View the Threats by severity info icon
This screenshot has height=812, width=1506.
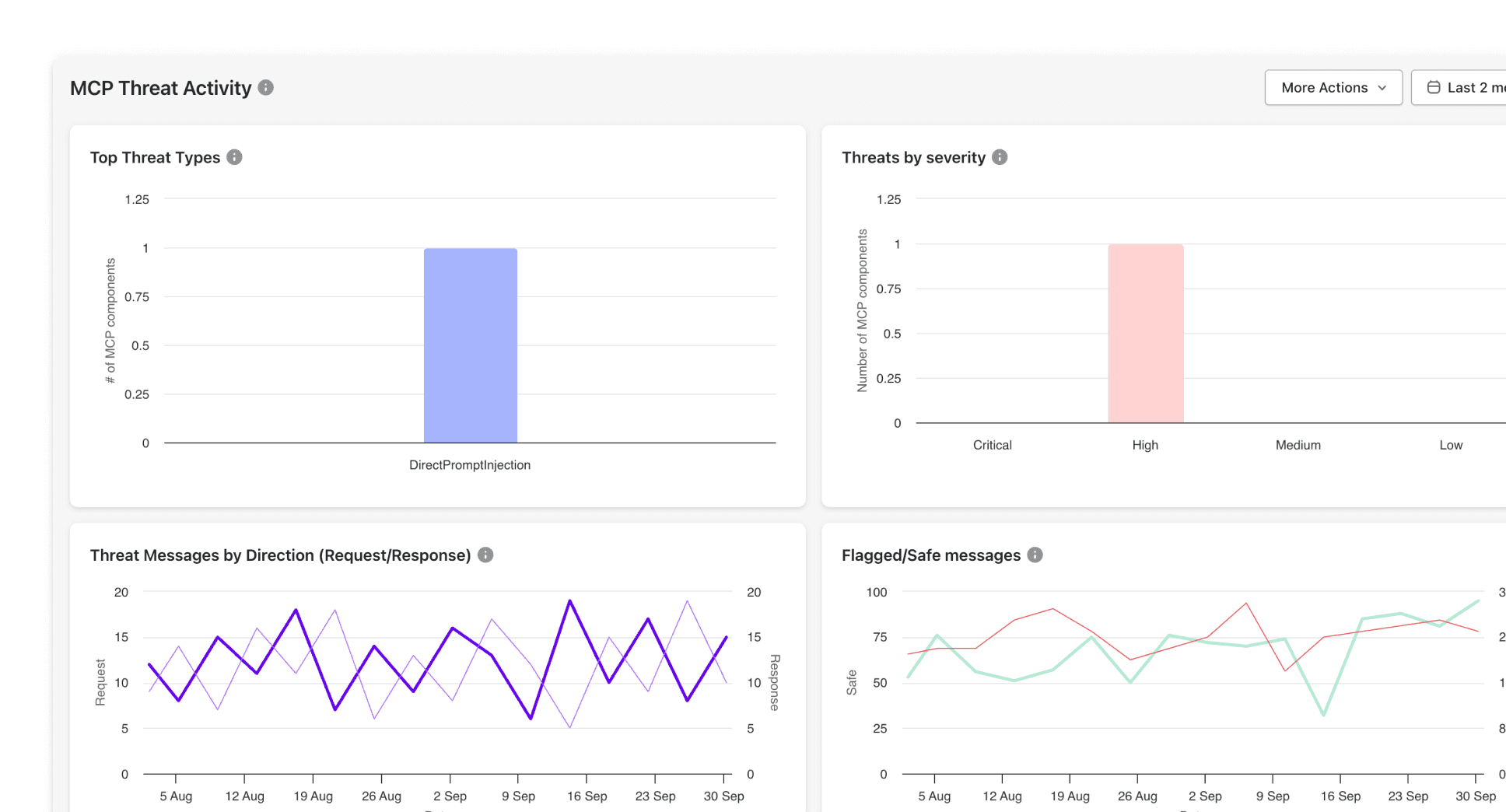(x=1000, y=156)
